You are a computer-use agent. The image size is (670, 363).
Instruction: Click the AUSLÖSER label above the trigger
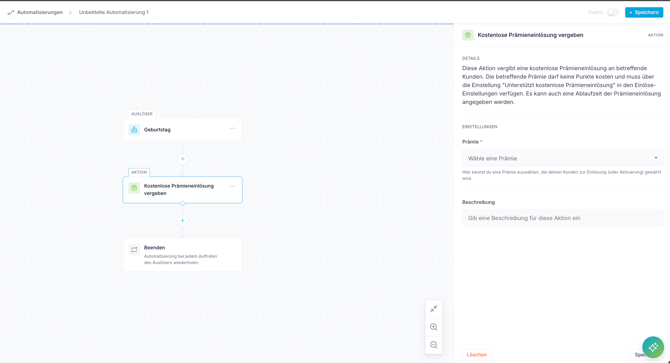142,114
